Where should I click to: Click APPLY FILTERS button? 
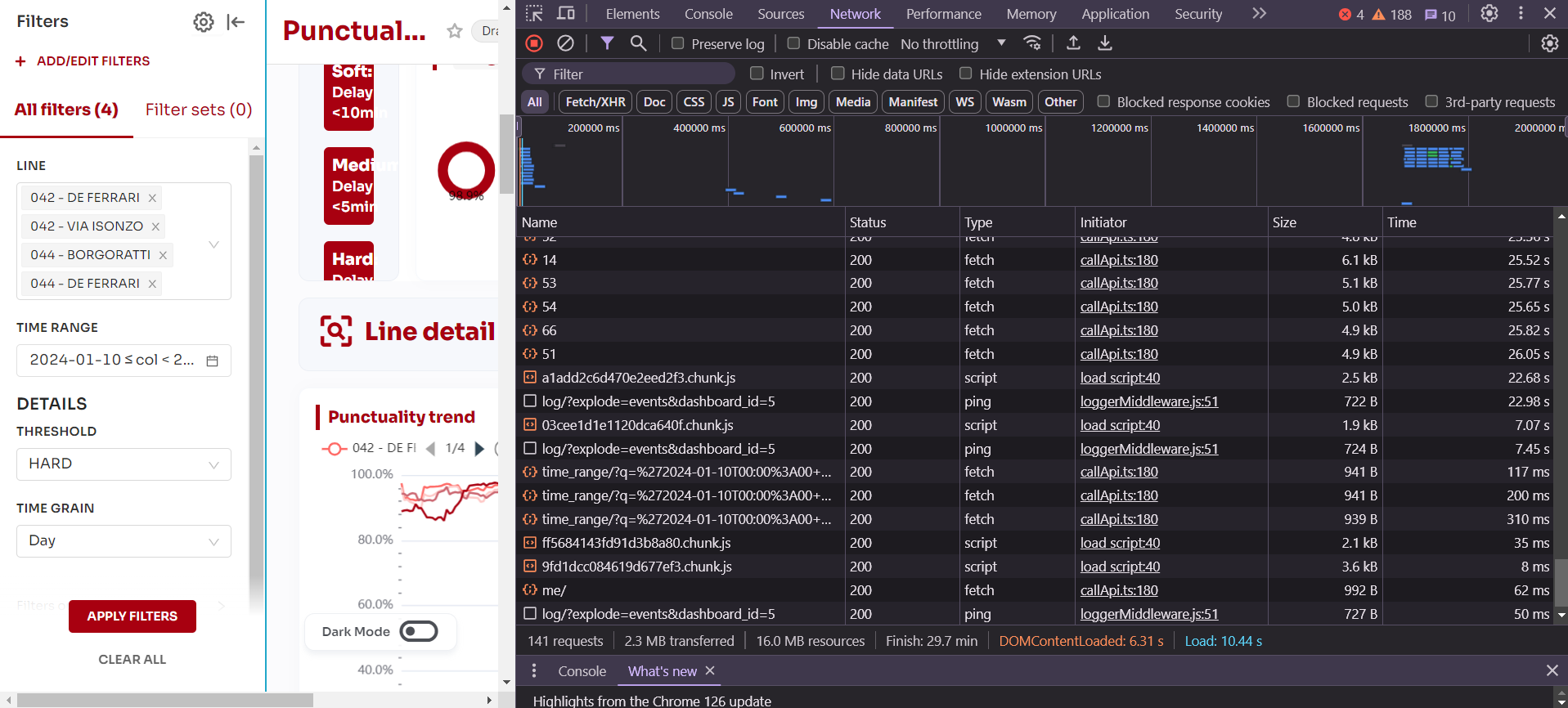[x=133, y=616]
